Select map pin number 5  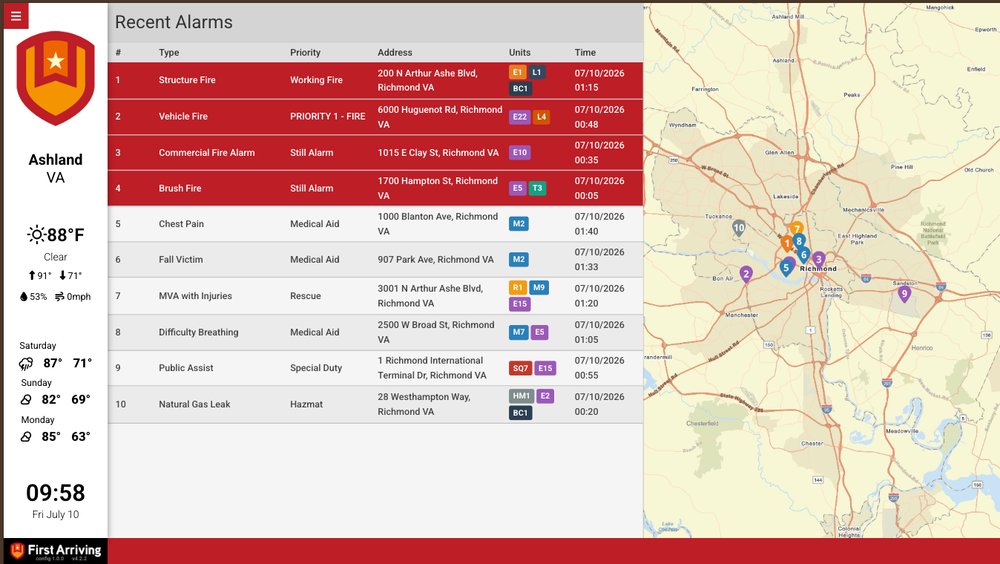[x=786, y=268]
